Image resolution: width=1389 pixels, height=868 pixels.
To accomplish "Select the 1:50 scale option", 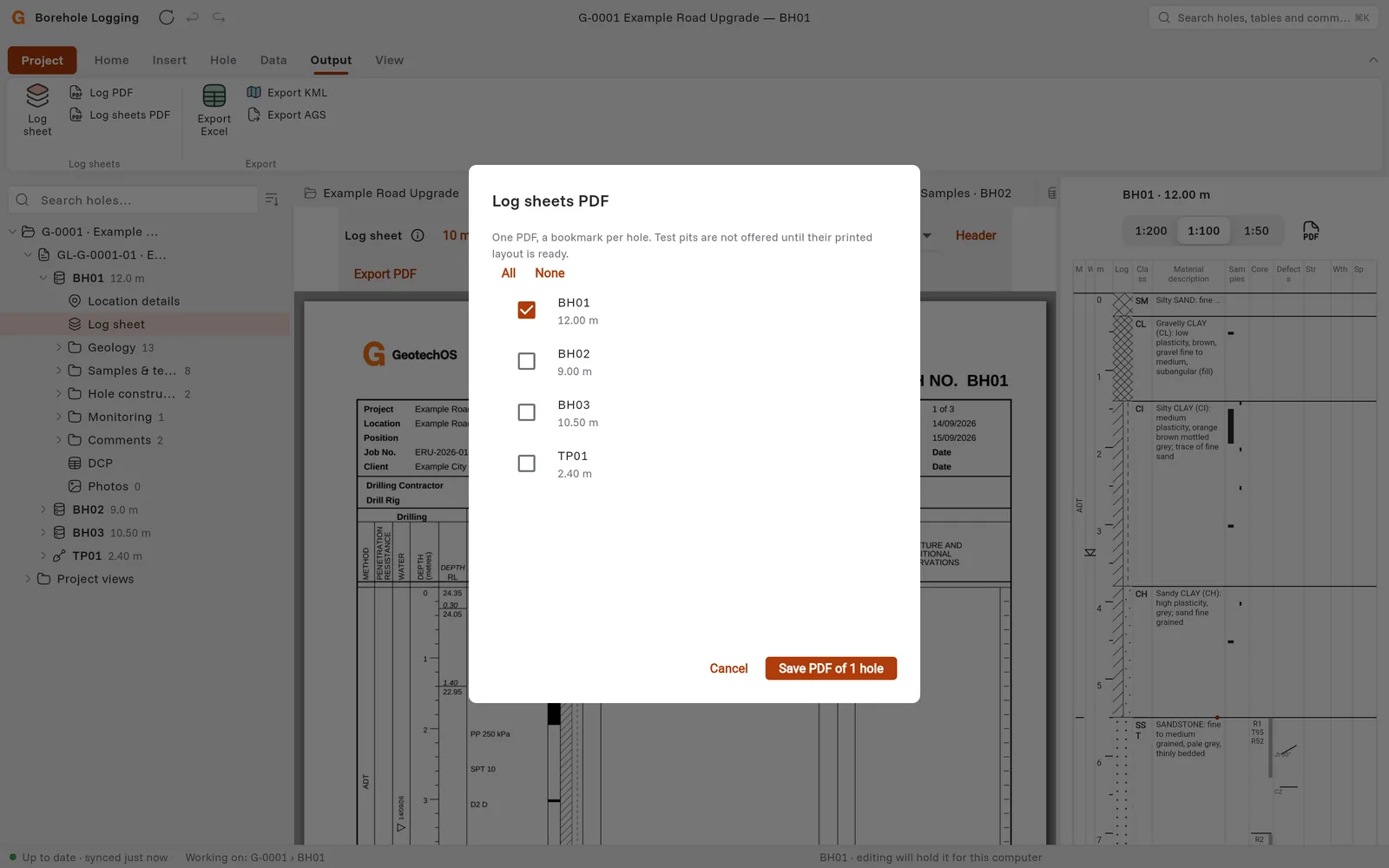I will click(1256, 231).
